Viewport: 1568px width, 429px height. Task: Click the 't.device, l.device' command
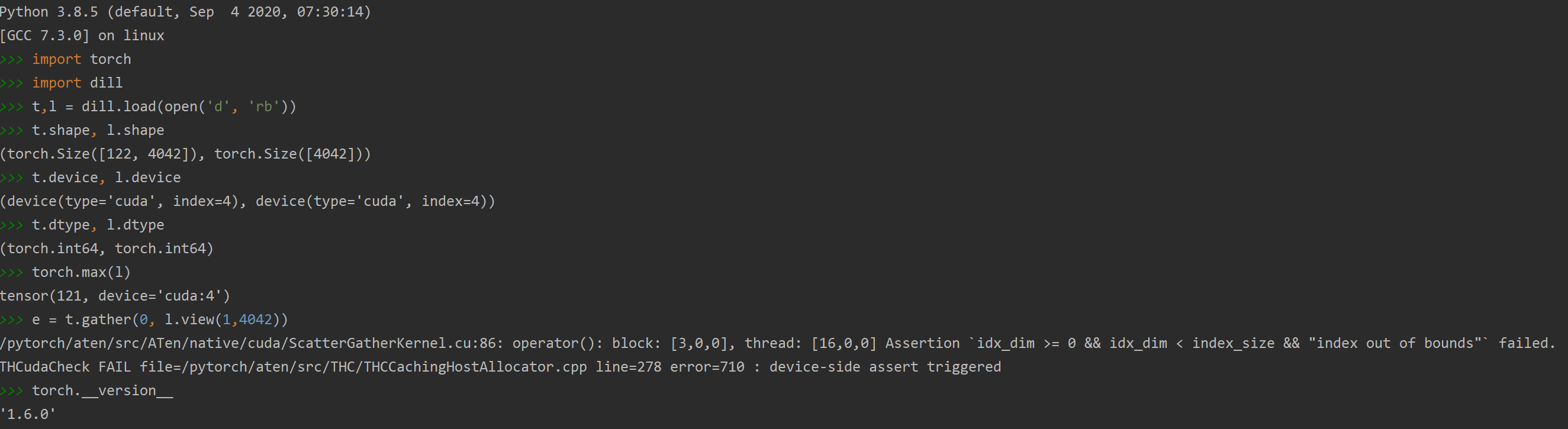(106, 178)
